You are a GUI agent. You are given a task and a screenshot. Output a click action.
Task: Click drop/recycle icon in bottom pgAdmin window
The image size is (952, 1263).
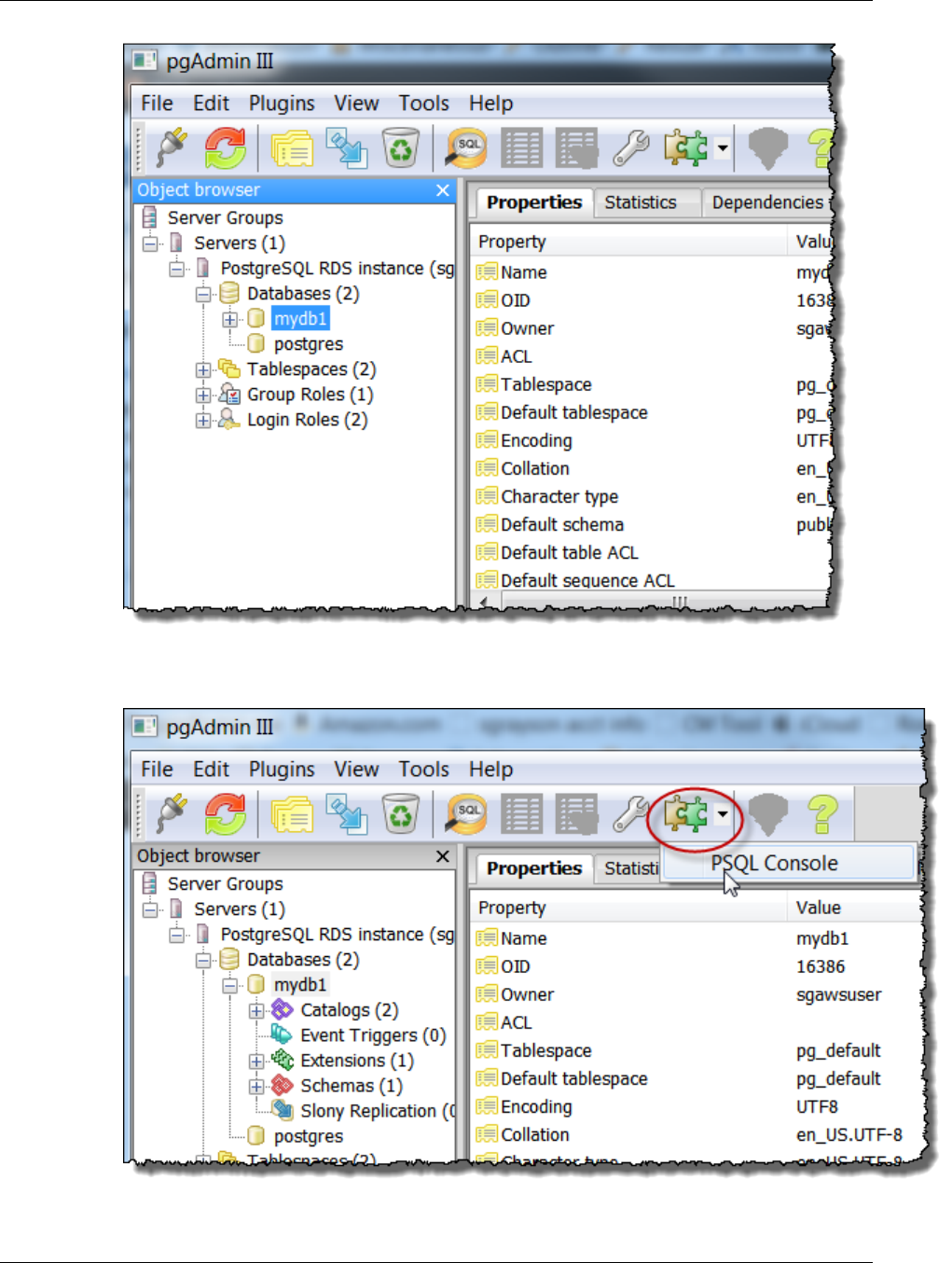click(x=401, y=814)
